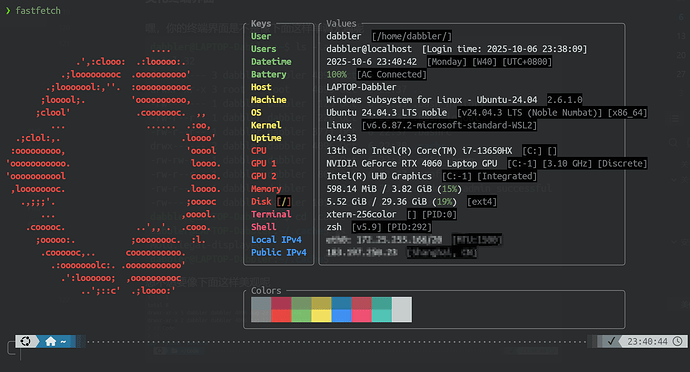Screen dimensions: 690x372
Task: Click the 'Disk' key label
Action: coord(261,202)
